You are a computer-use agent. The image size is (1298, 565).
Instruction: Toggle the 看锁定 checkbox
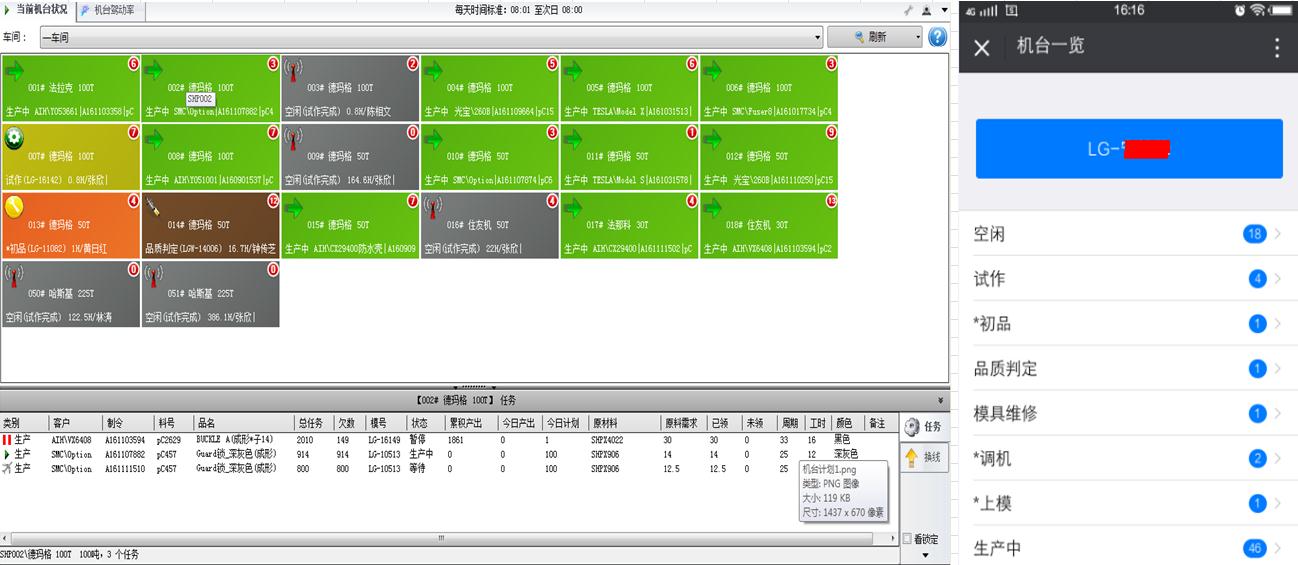point(907,539)
